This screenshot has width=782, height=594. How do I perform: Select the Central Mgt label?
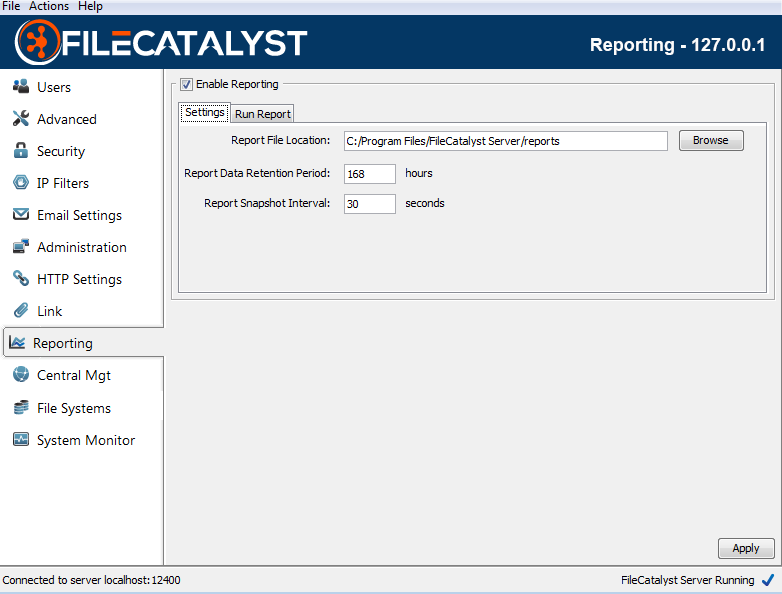click(74, 375)
